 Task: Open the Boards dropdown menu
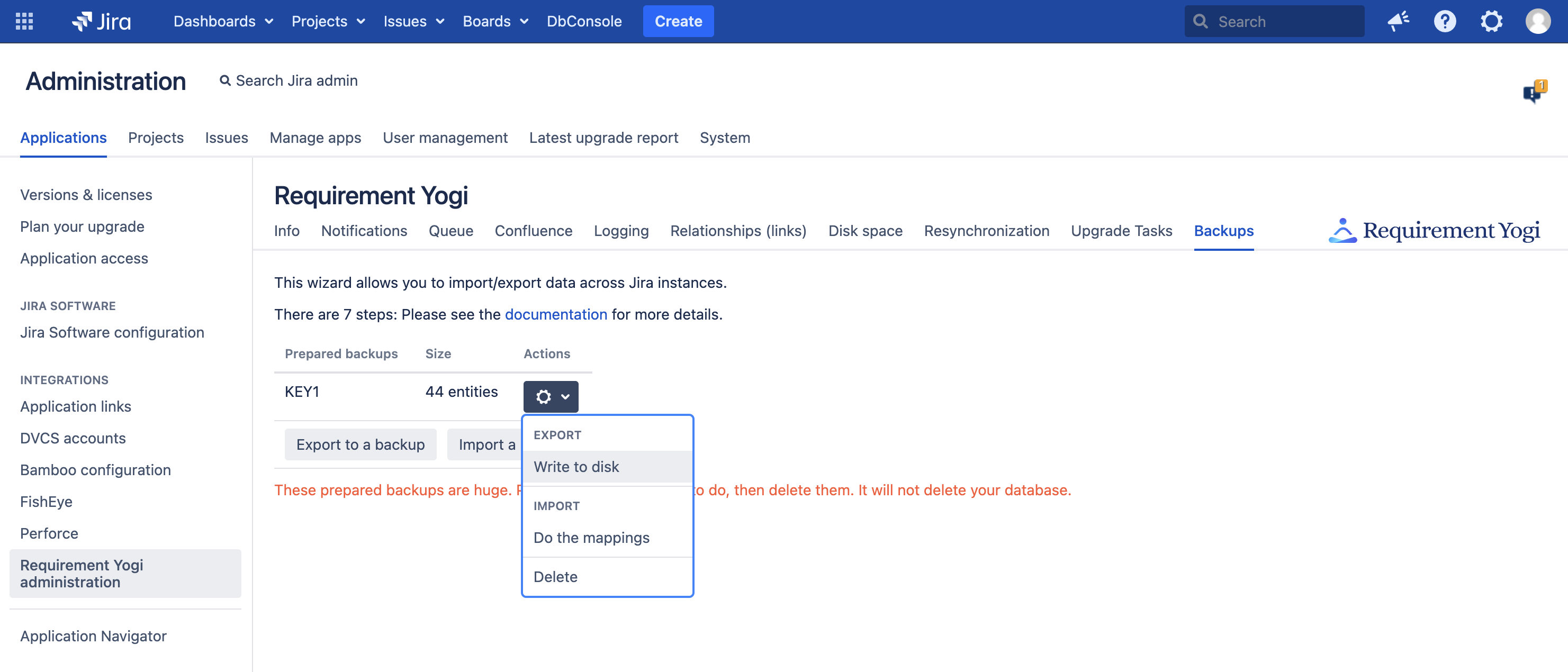pyautogui.click(x=495, y=21)
